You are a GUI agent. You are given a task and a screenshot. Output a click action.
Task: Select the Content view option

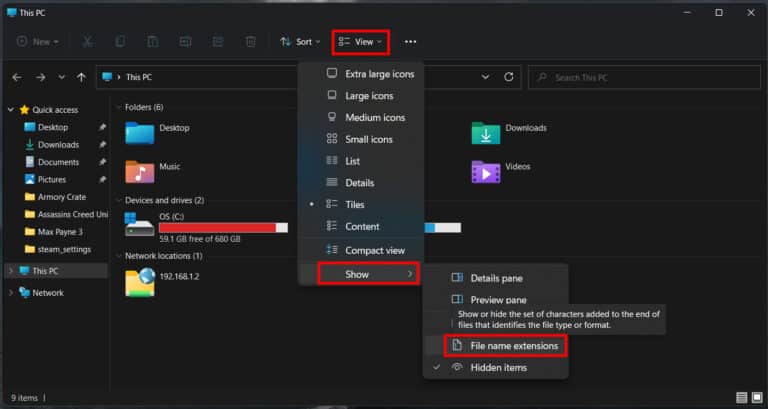coord(361,226)
